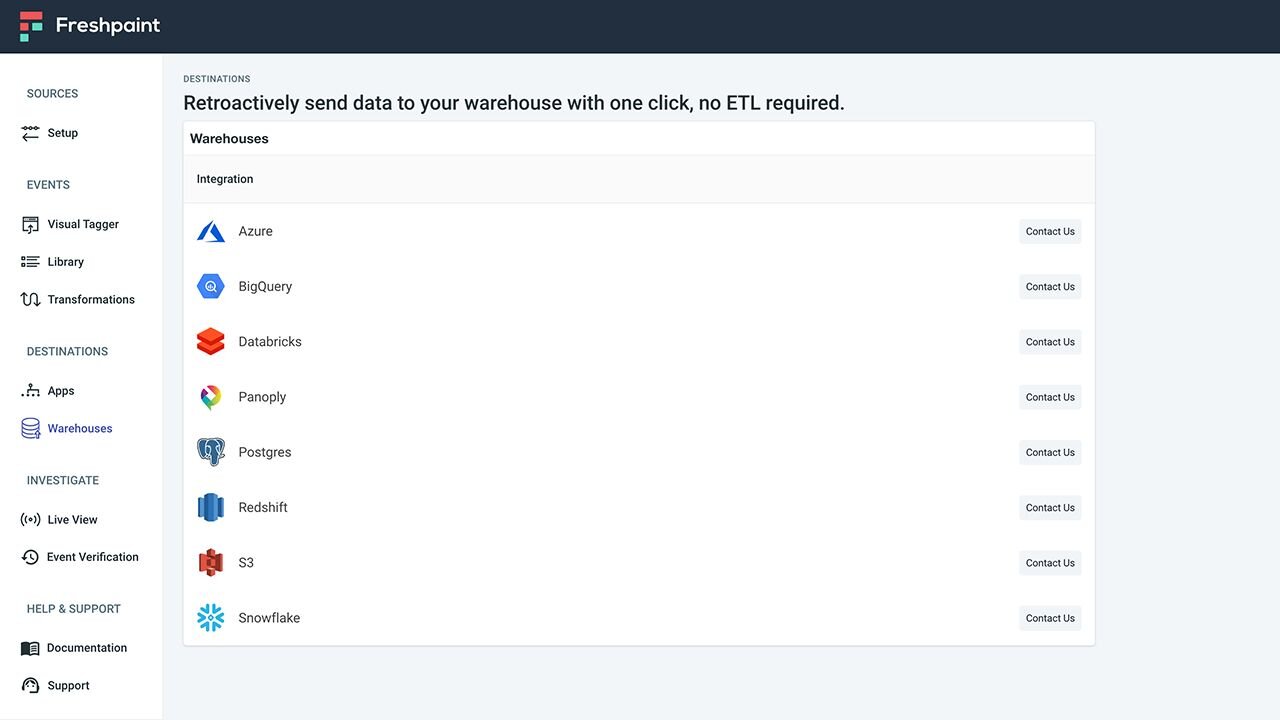
Task: Navigate to Apps destinations
Action: click(60, 391)
